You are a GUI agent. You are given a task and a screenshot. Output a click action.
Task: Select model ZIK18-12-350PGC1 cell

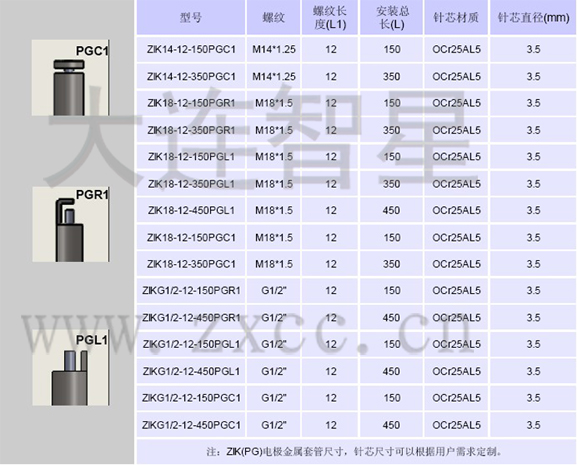tap(191, 264)
